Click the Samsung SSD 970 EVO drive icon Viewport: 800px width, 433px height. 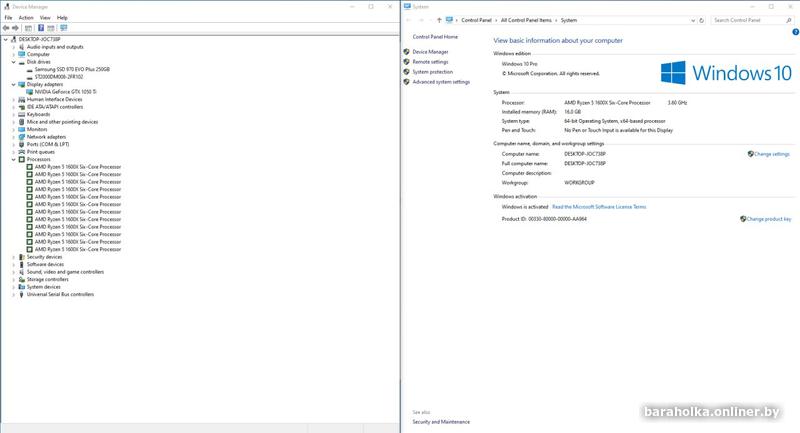[30, 69]
